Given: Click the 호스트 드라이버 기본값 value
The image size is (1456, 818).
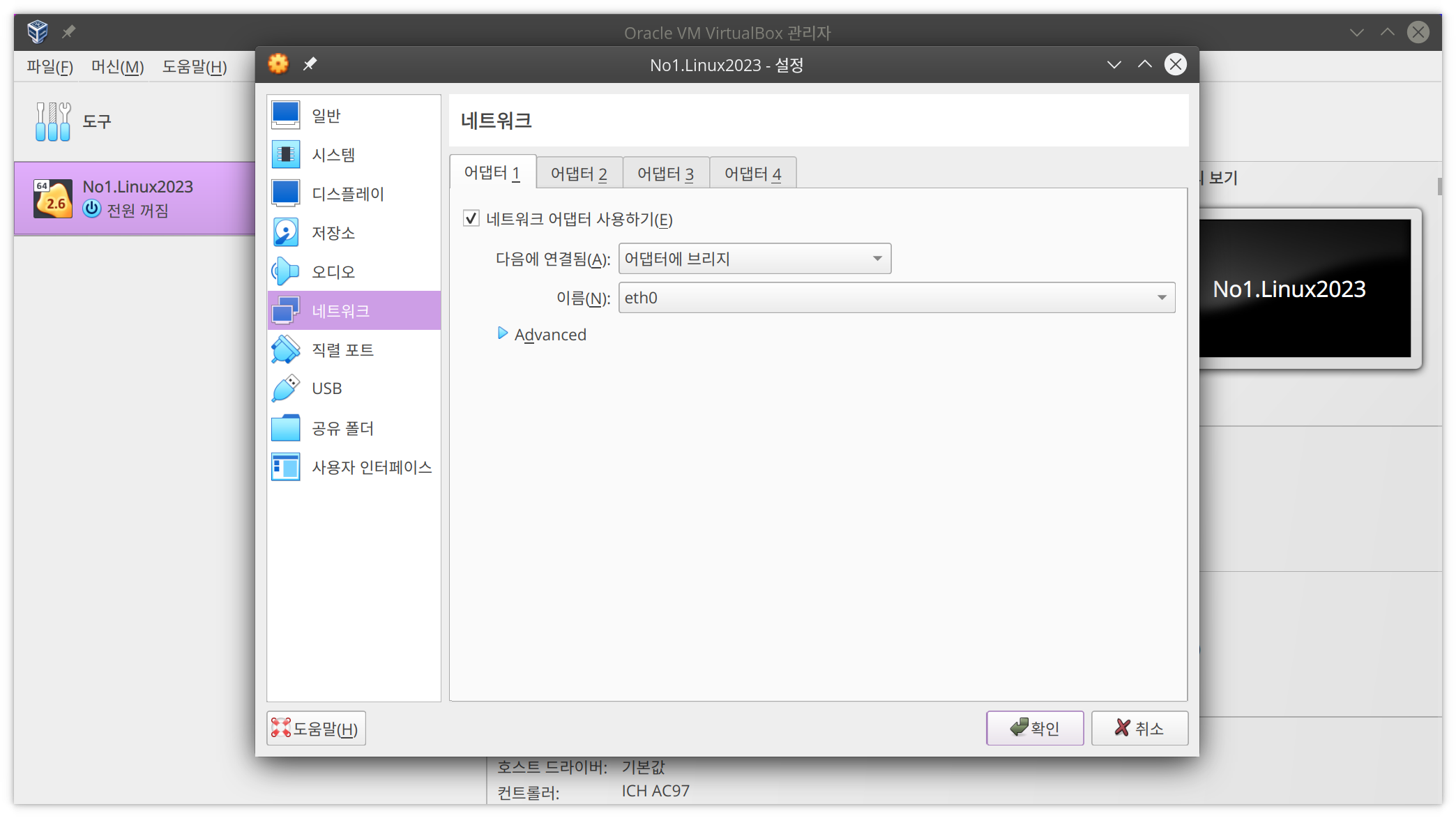Looking at the screenshot, I should click(643, 767).
